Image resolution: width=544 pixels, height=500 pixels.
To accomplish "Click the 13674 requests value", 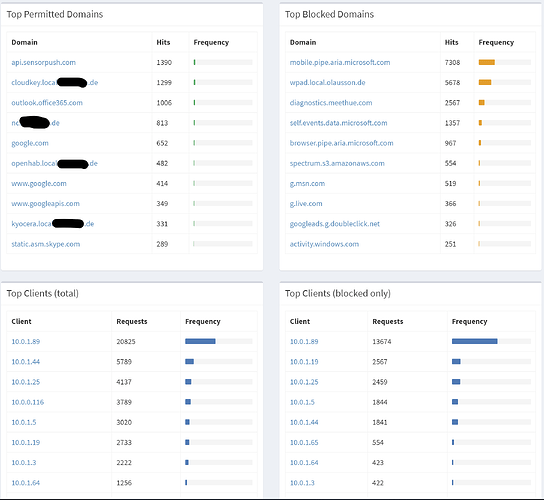I will click(x=382, y=341).
